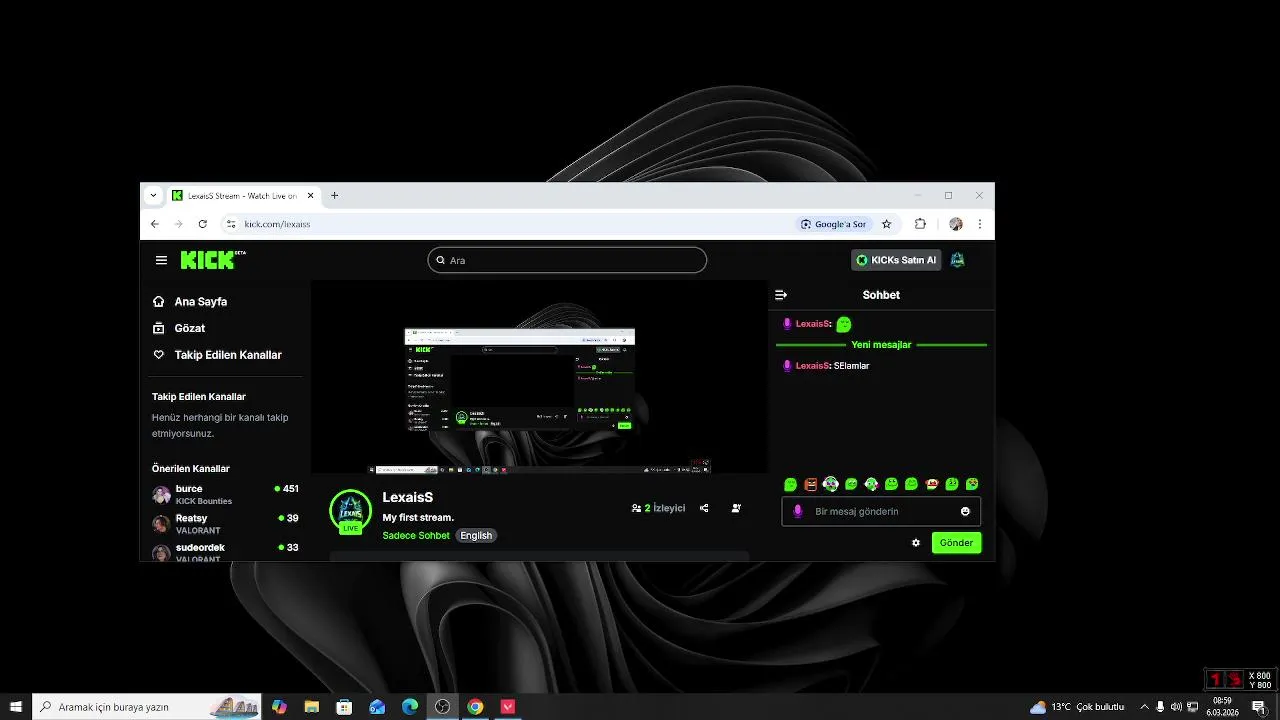The width and height of the screenshot is (1280, 720).
Task: Collapse the Sohbet chat panel
Action: 781,295
